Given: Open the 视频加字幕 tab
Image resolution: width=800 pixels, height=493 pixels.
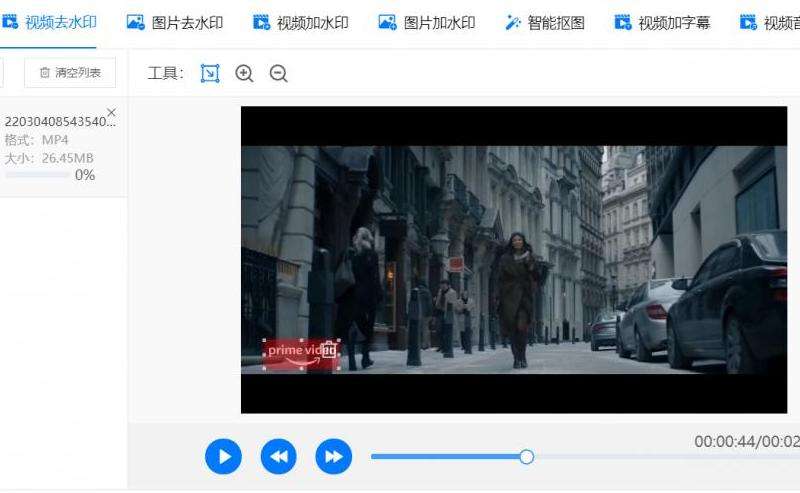Looking at the screenshot, I should click(x=663, y=23).
